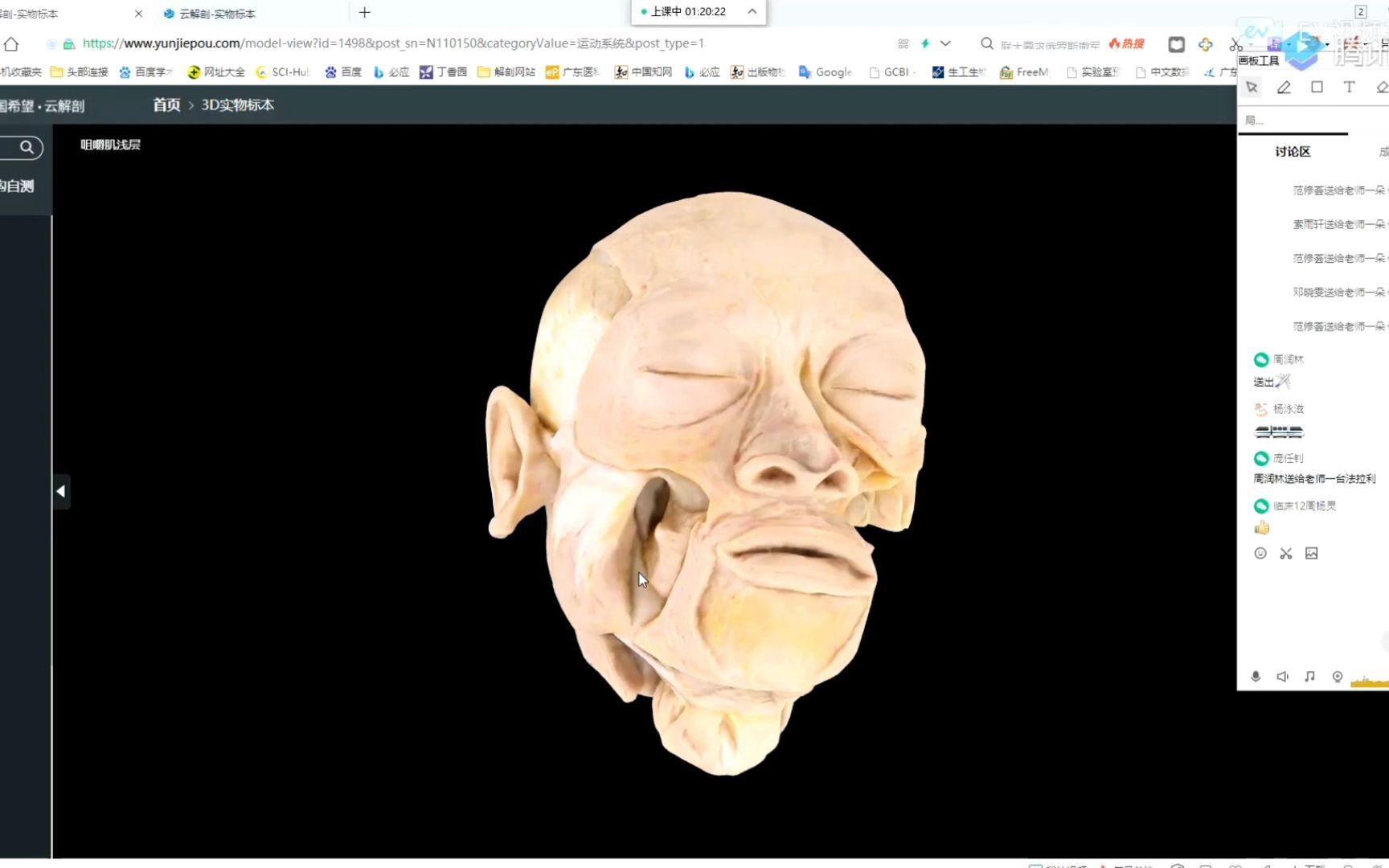Toggle the speaker volume icon
The image size is (1389, 868).
tap(1282, 677)
